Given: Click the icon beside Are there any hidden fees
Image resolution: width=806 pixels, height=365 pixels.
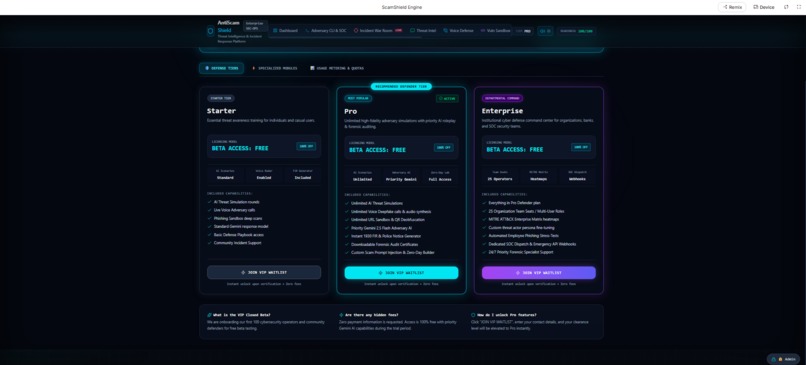Looking at the screenshot, I should click(x=341, y=315).
